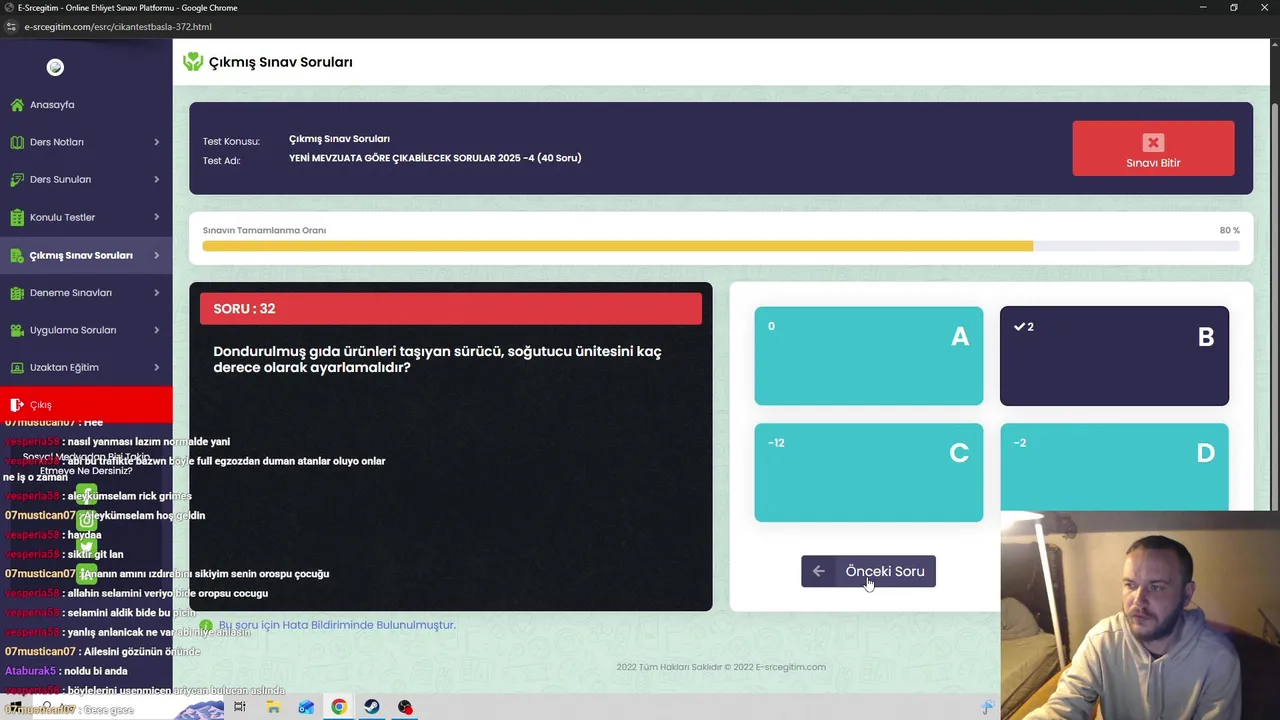Screen dimensions: 1280x720
Task: Expand the Deneme Sınavları submenu chevron
Action: pyautogui.click(x=156, y=293)
